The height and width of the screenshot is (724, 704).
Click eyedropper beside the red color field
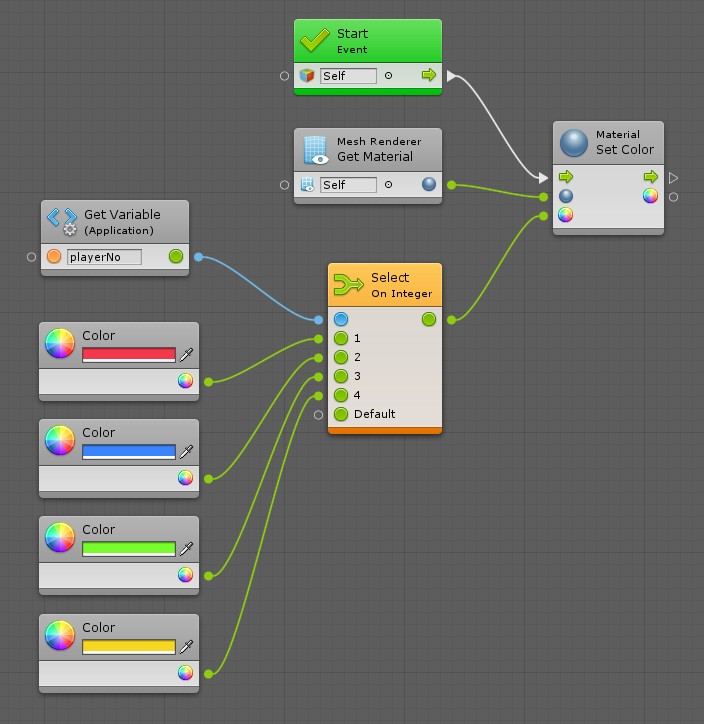click(x=186, y=354)
